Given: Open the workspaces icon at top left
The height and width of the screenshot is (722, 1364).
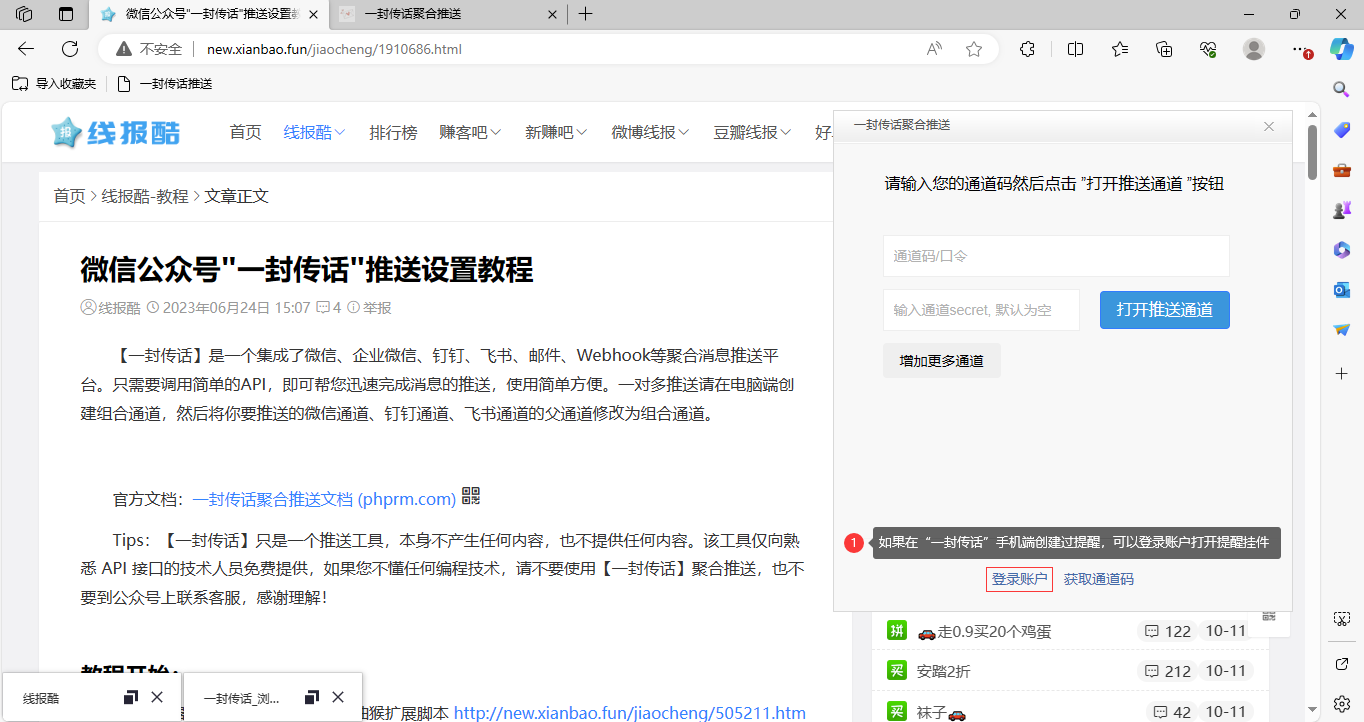Looking at the screenshot, I should coord(24,14).
